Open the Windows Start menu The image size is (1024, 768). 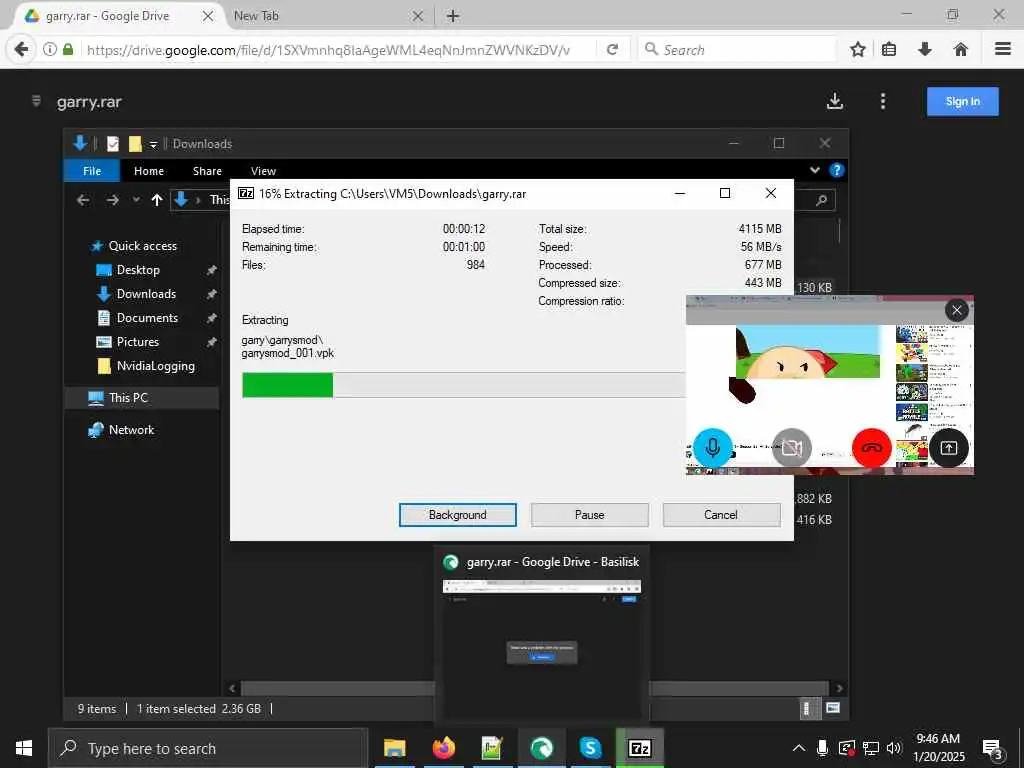[24, 748]
